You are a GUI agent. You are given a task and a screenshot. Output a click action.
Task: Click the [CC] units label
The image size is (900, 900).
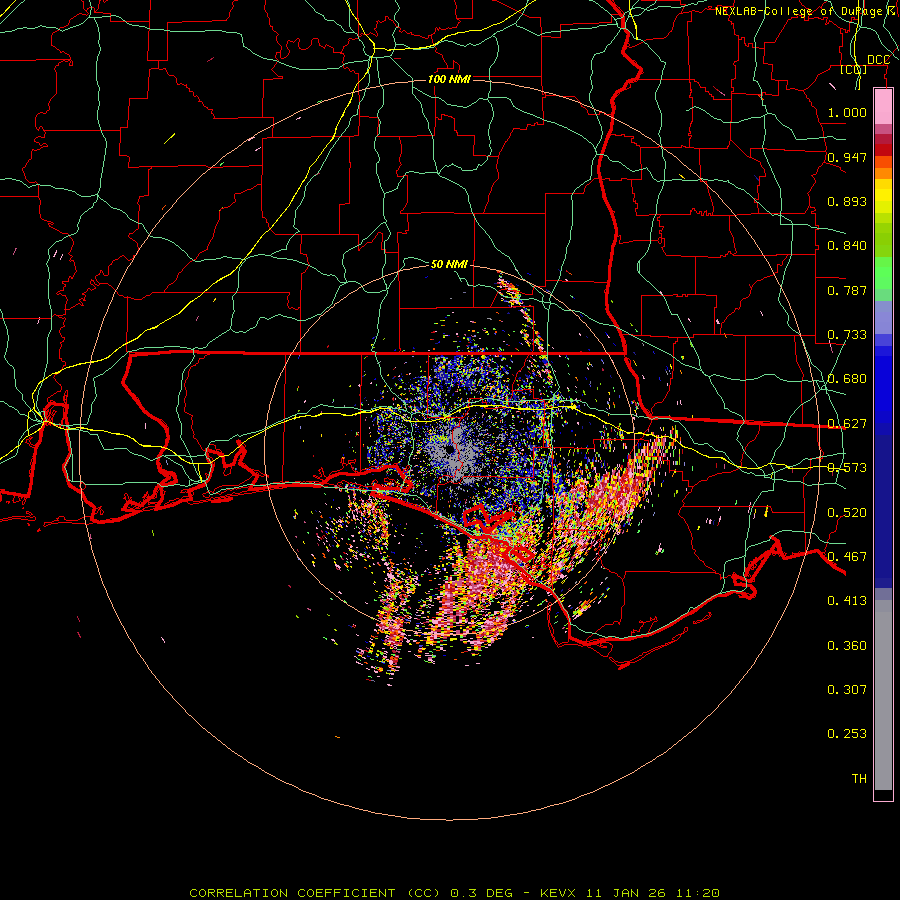pyautogui.click(x=854, y=70)
